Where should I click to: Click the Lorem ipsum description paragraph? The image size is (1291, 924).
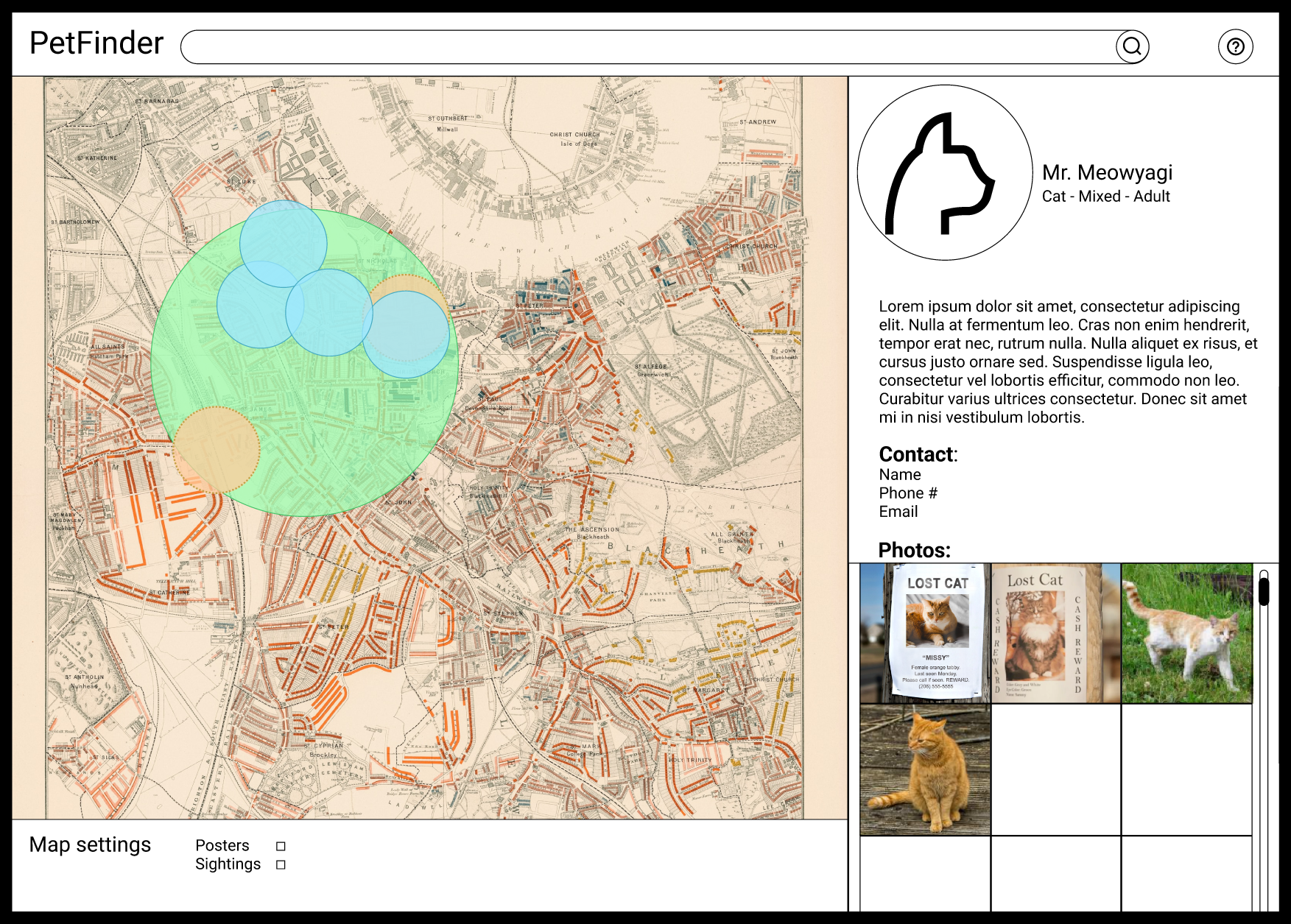click(x=1068, y=362)
